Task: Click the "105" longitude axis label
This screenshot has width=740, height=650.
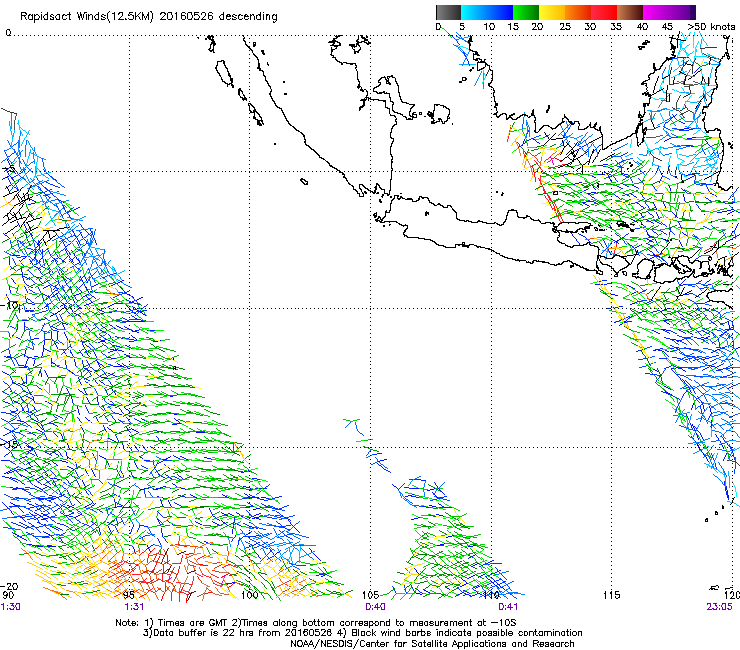Action: [370, 595]
